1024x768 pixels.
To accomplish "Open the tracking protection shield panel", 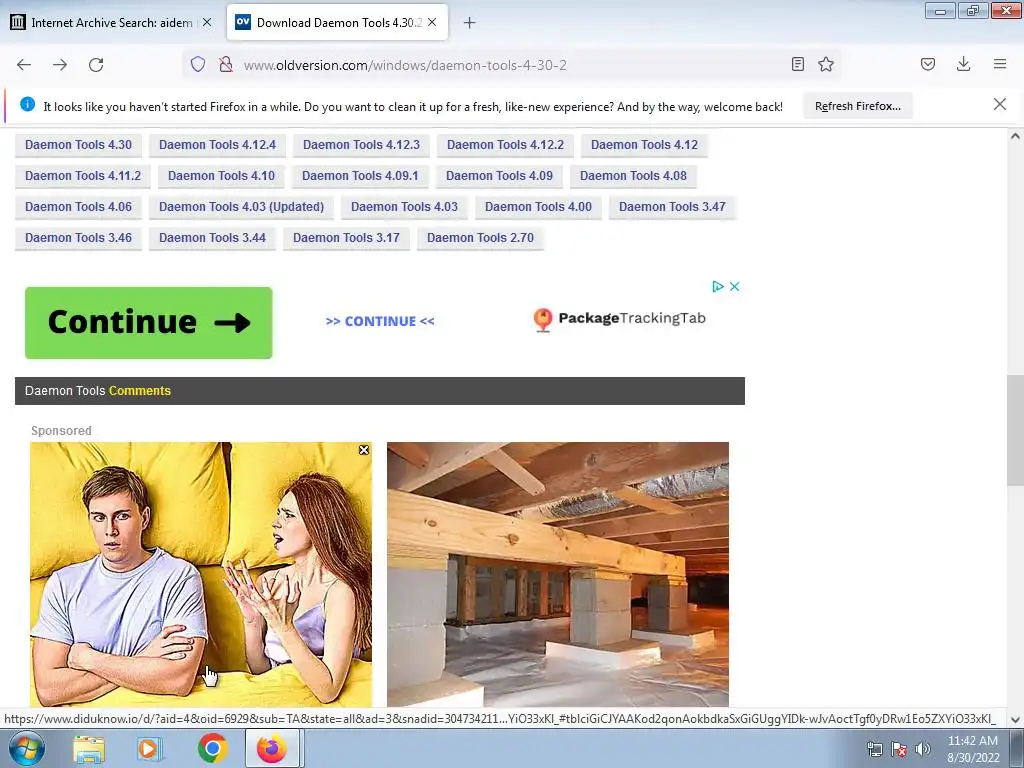I will (198, 64).
